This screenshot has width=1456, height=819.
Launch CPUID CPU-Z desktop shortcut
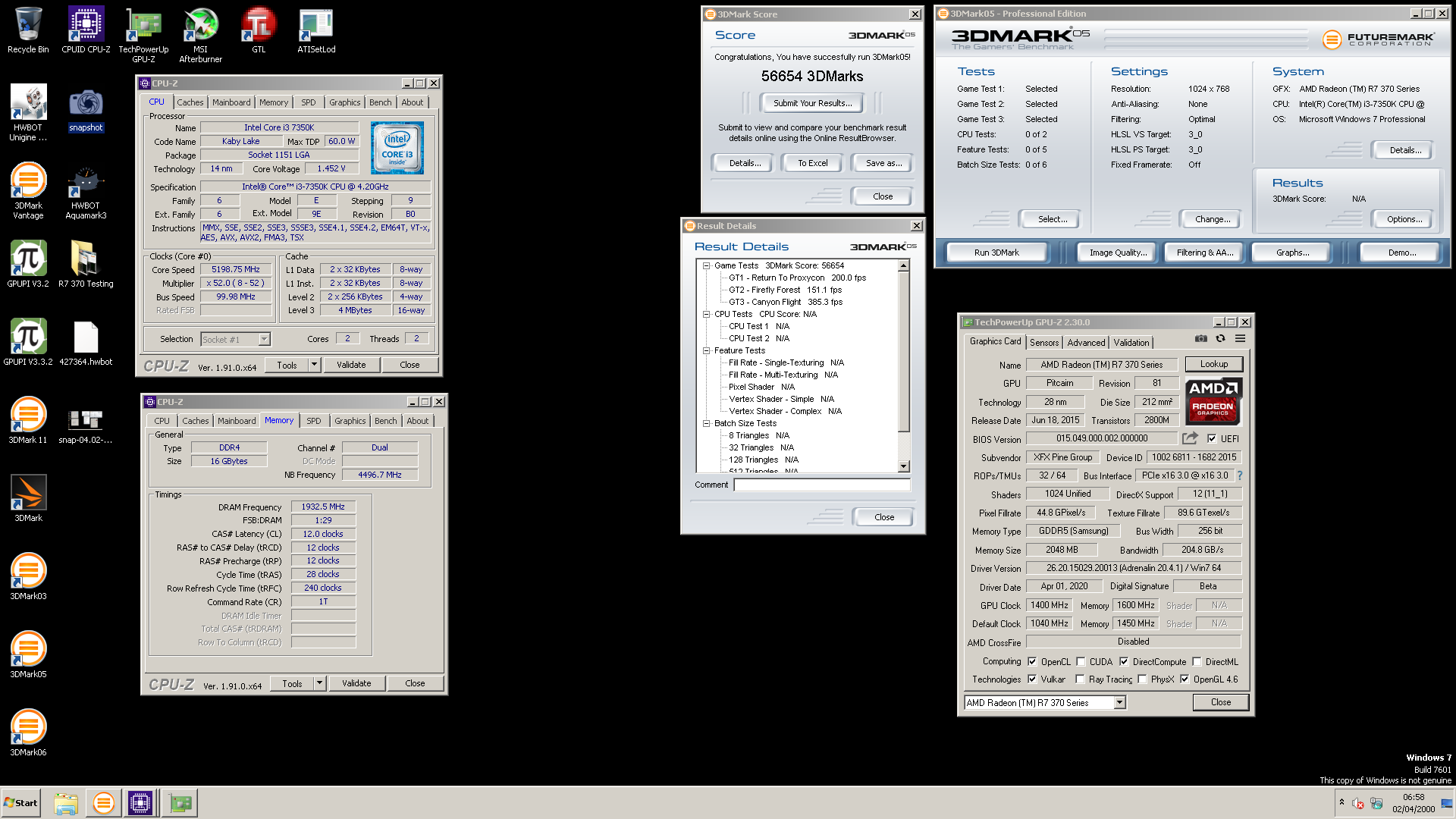[86, 30]
